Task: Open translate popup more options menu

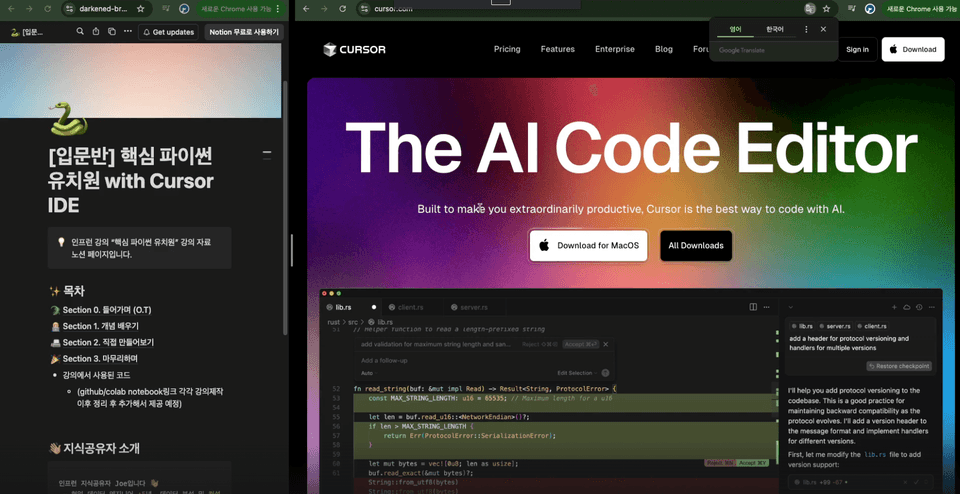Action: (806, 29)
